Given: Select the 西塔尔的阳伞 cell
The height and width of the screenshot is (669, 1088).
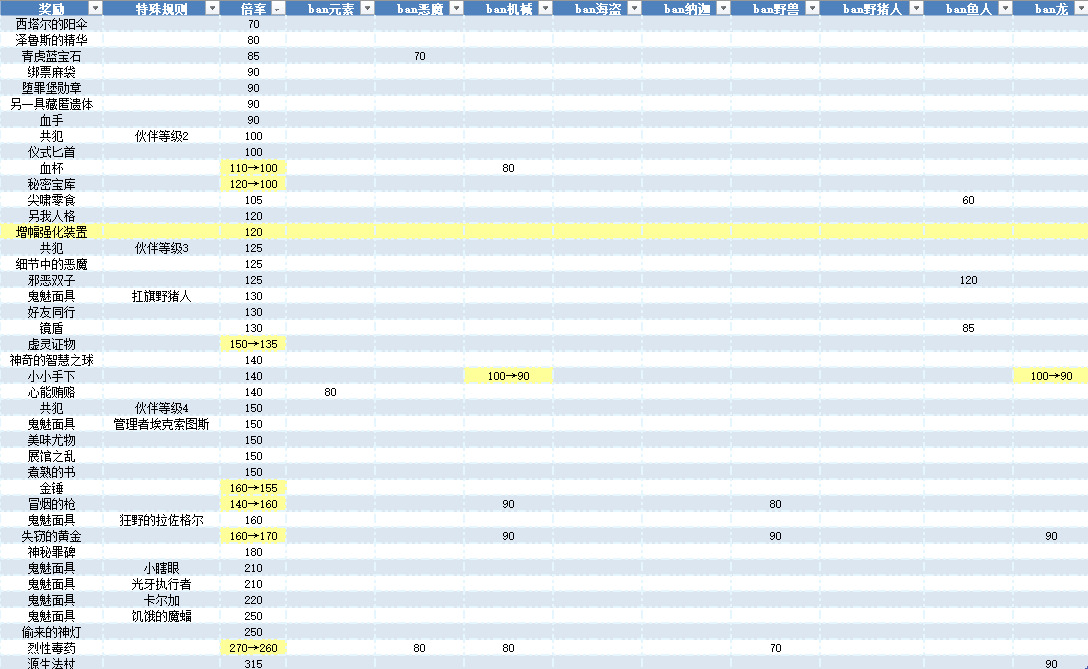Looking at the screenshot, I should (51, 24).
